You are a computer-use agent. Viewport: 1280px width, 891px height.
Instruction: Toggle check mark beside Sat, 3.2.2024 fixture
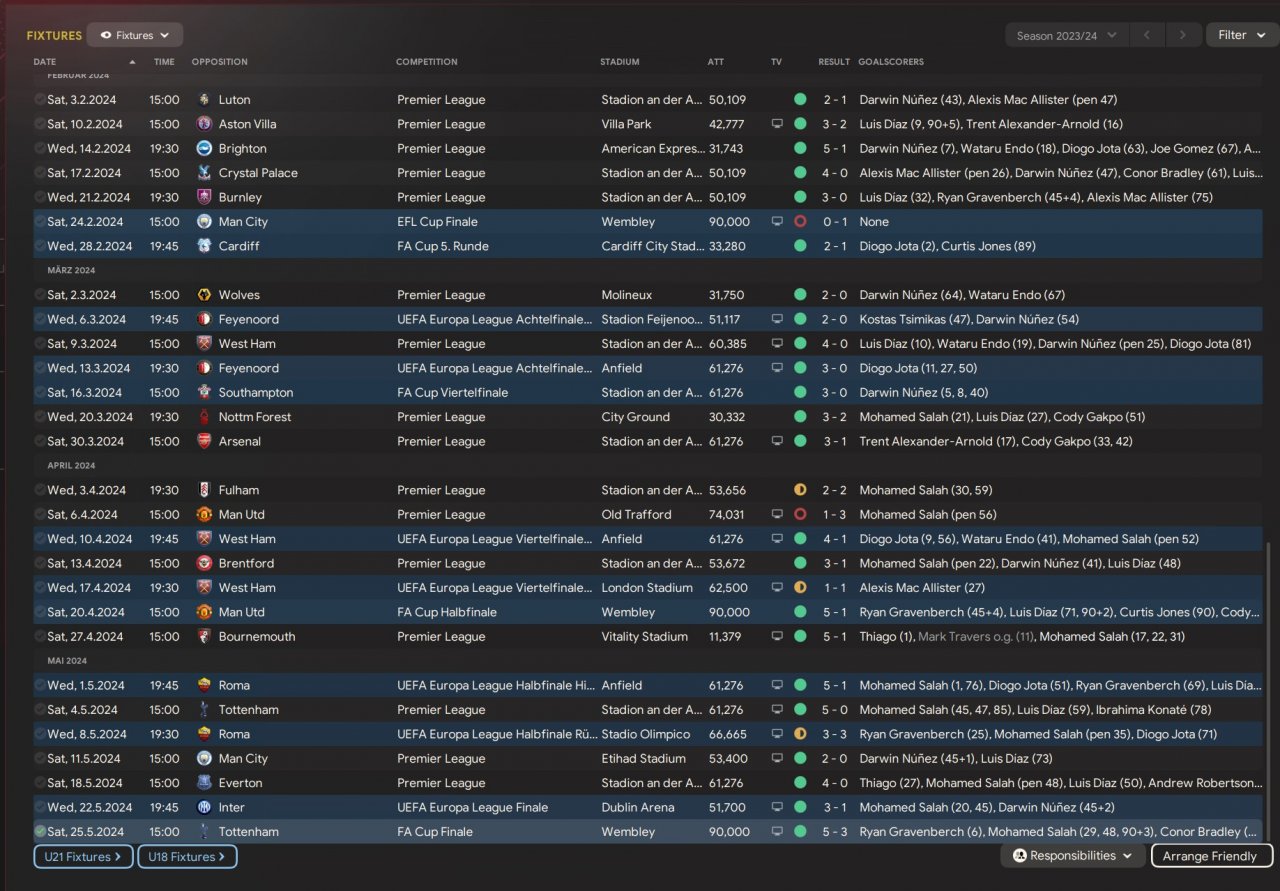pyautogui.click(x=40, y=100)
